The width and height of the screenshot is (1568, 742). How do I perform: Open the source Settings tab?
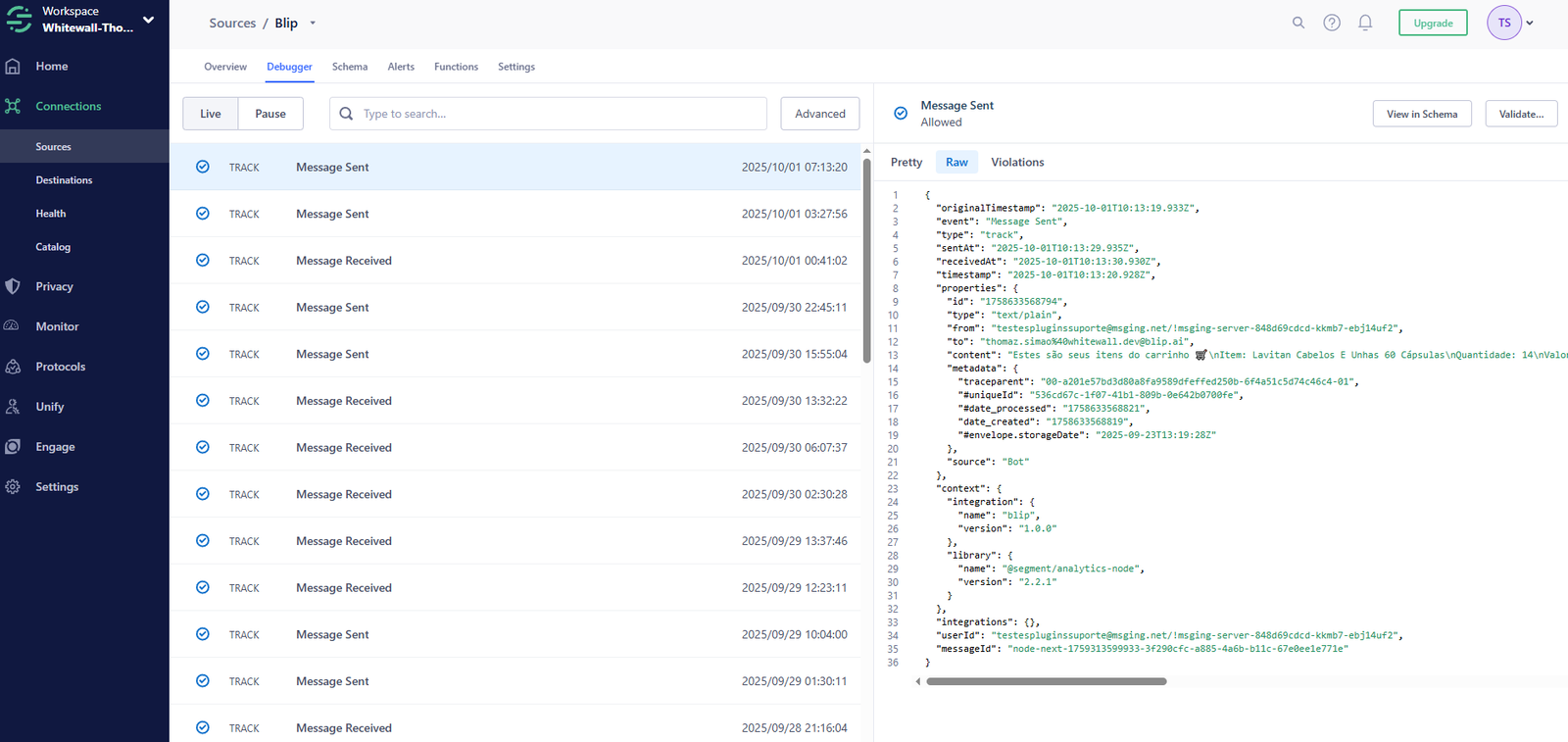516,67
